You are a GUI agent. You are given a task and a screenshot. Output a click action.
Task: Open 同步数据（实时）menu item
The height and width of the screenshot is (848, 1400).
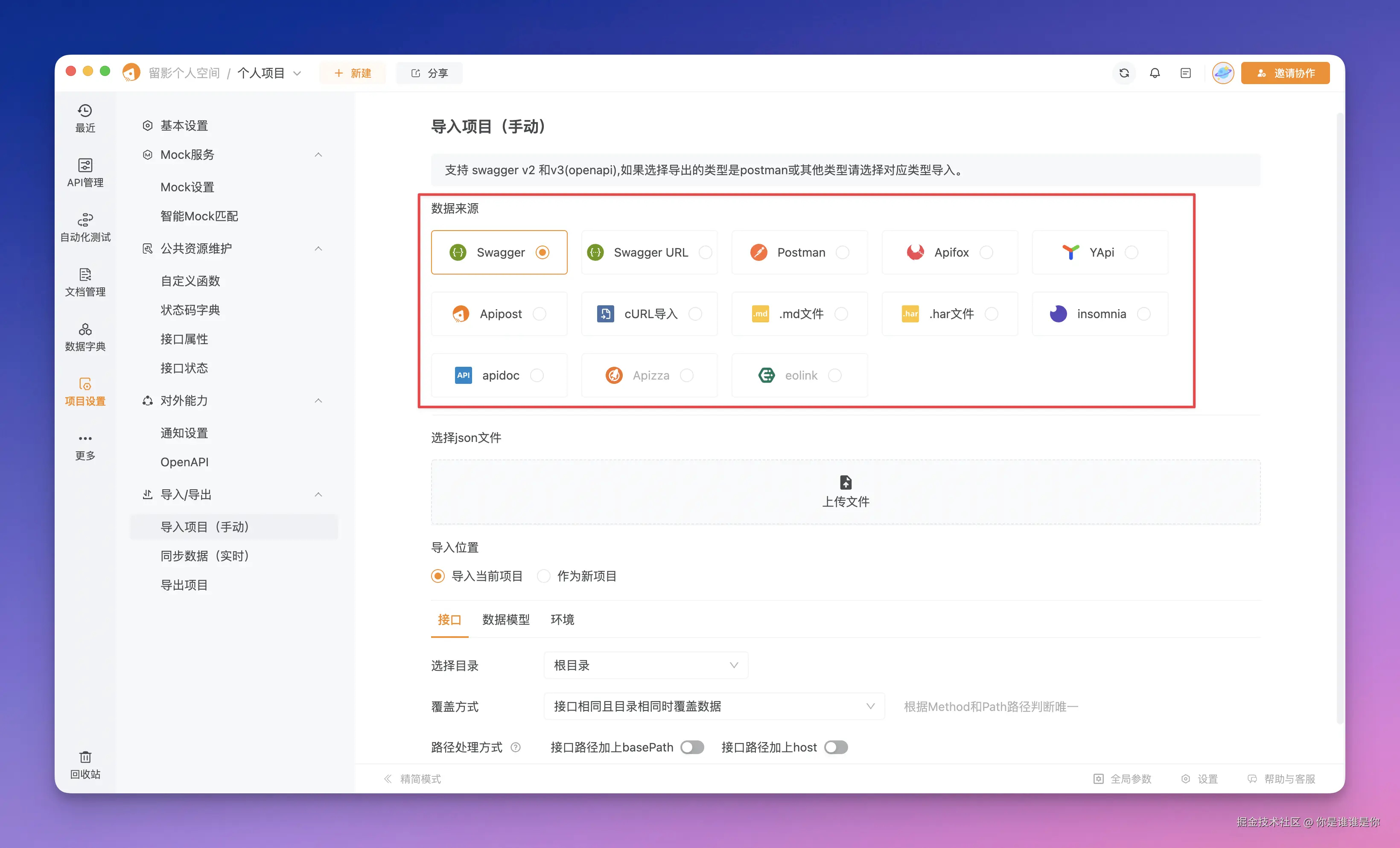204,555
